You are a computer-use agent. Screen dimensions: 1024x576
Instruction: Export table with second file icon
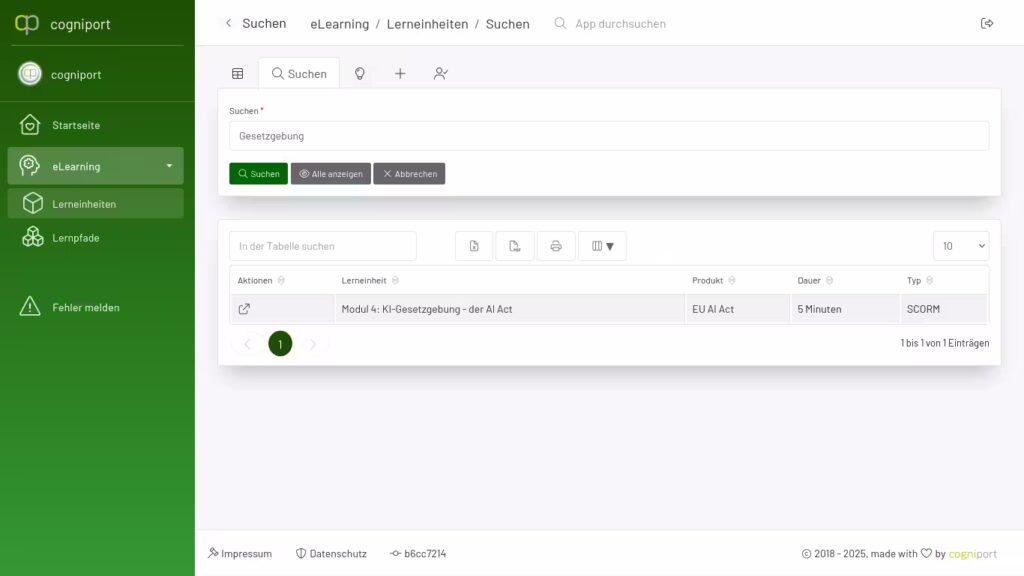click(515, 246)
